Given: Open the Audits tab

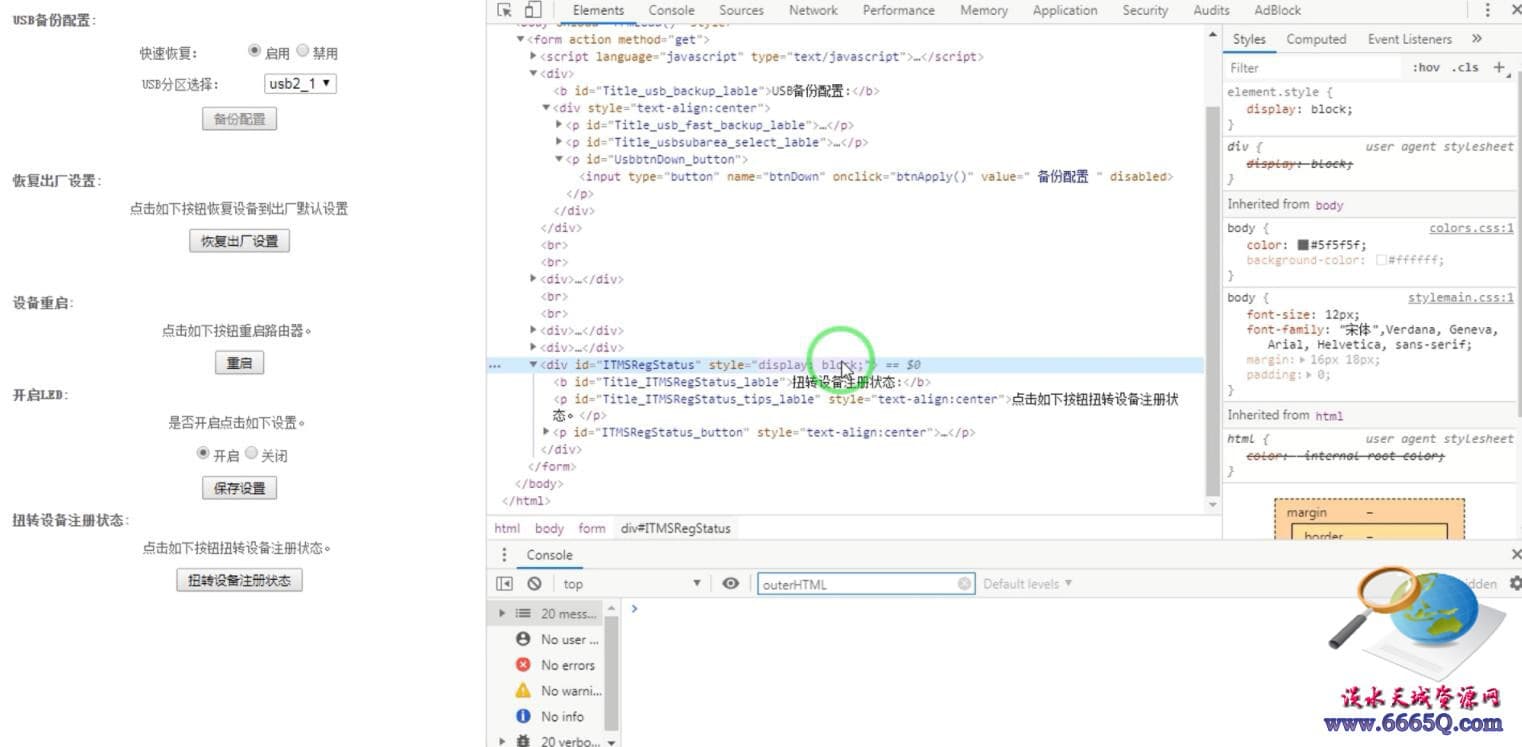Looking at the screenshot, I should click(1211, 10).
